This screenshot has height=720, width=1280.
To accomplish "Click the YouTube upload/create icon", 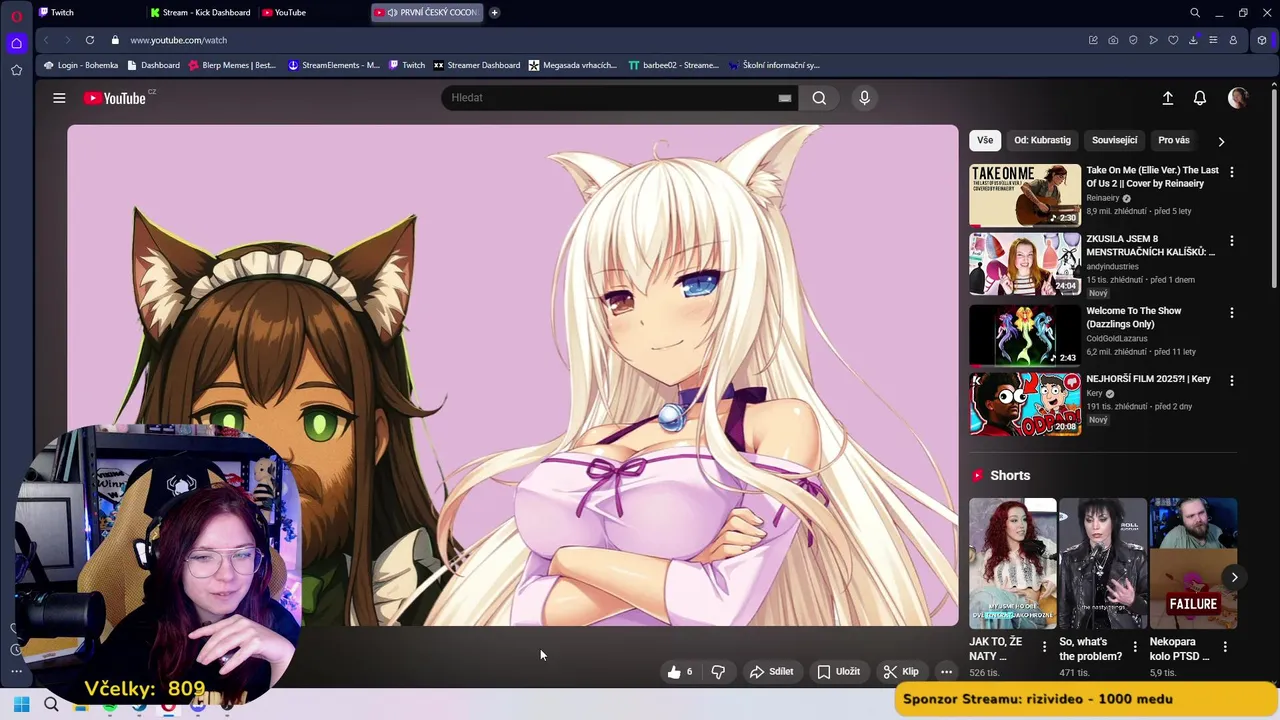I will [1167, 98].
